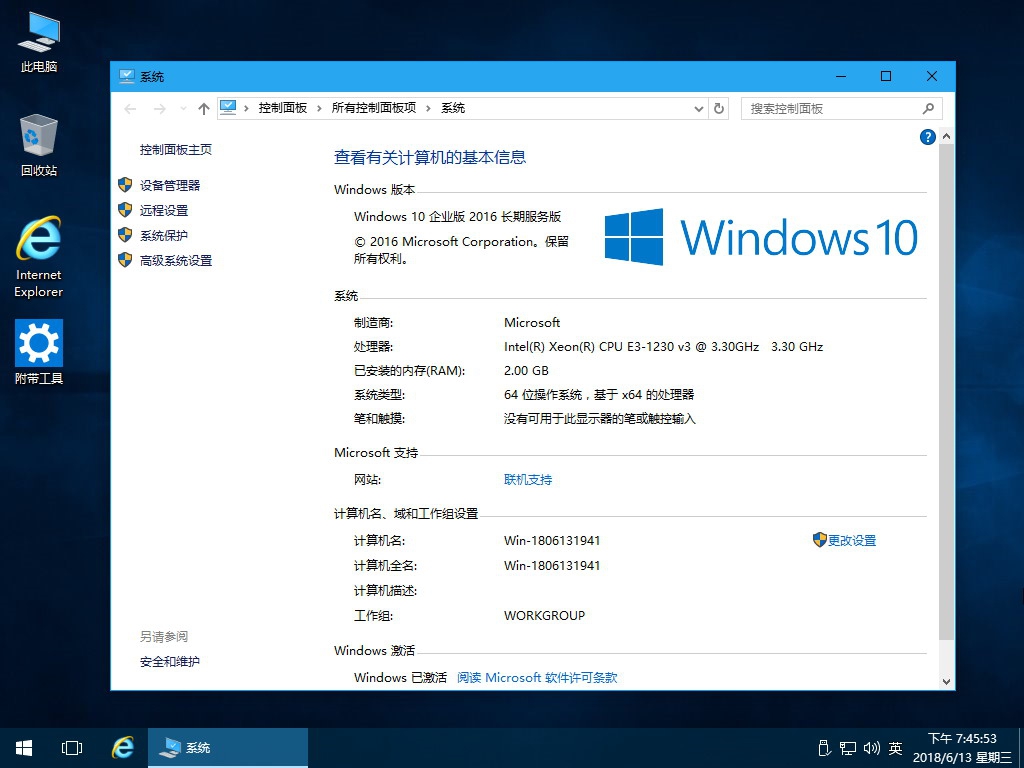
Task: Click the computer icon in address bar
Action: 228,108
